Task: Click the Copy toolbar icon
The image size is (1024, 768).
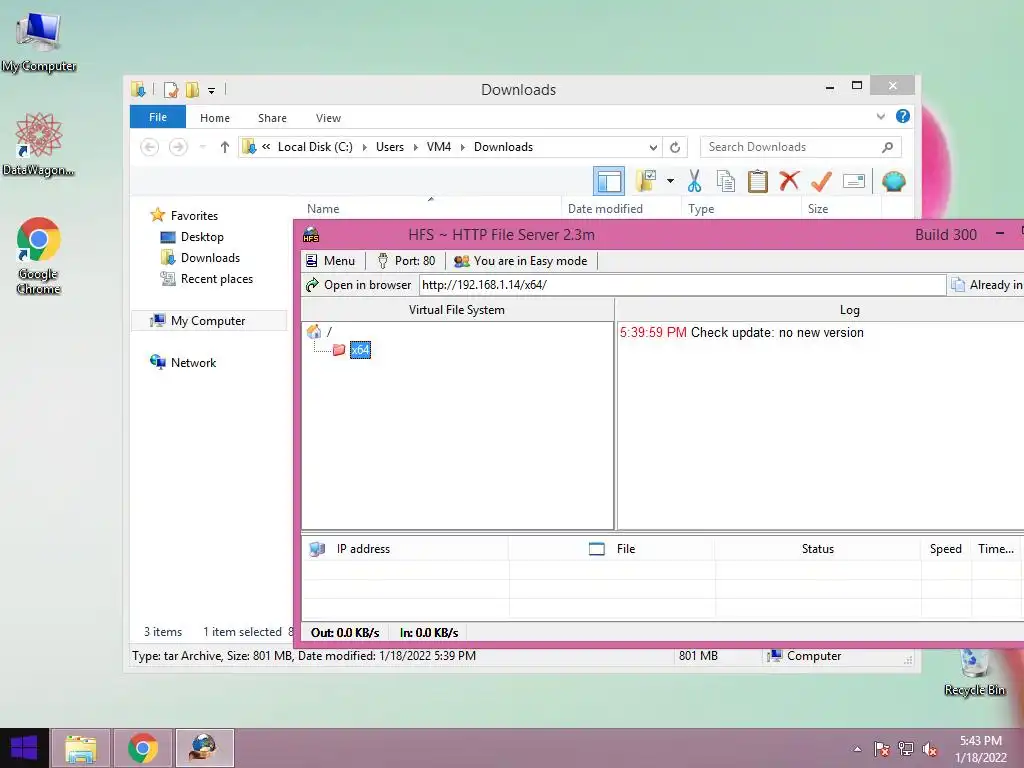Action: [x=726, y=181]
